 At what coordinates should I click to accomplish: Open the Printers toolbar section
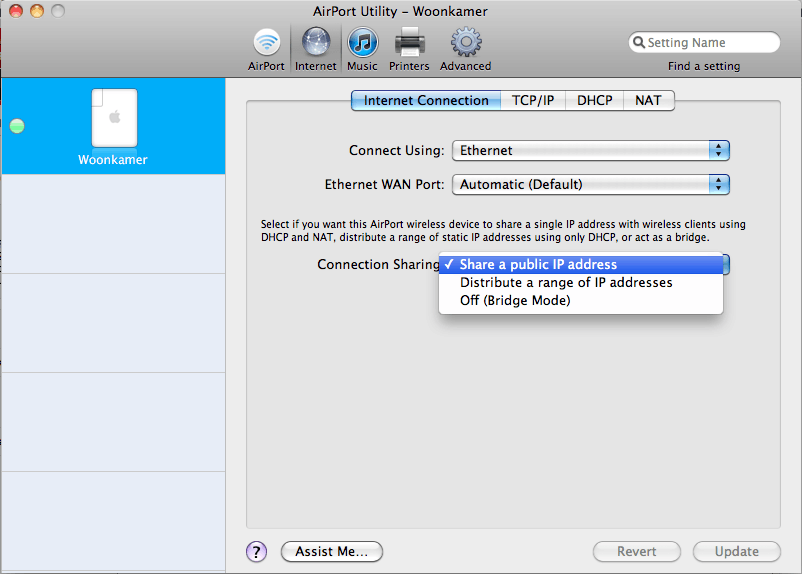click(409, 50)
